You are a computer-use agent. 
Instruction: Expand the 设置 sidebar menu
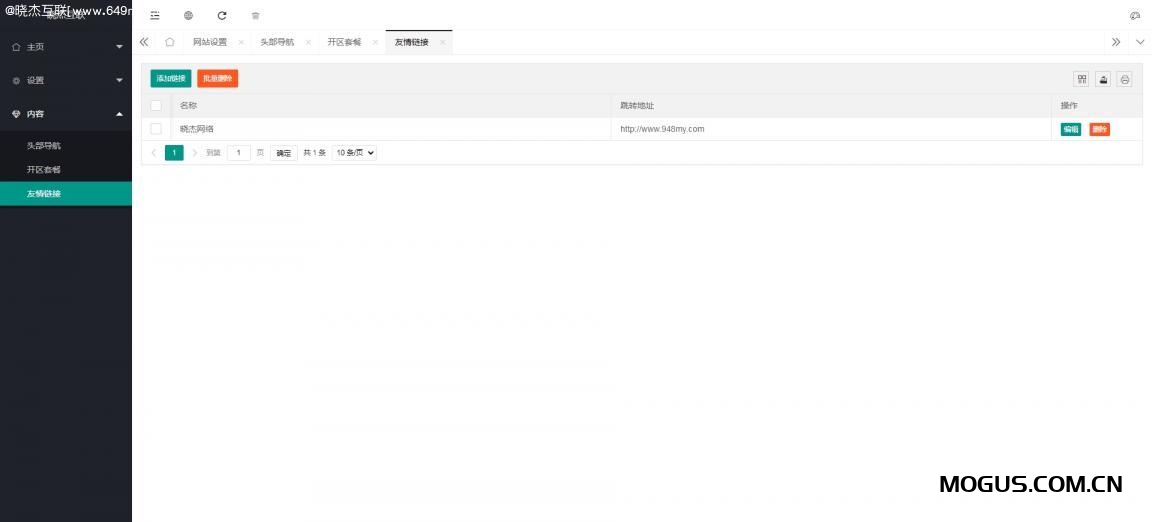[x=66, y=80]
